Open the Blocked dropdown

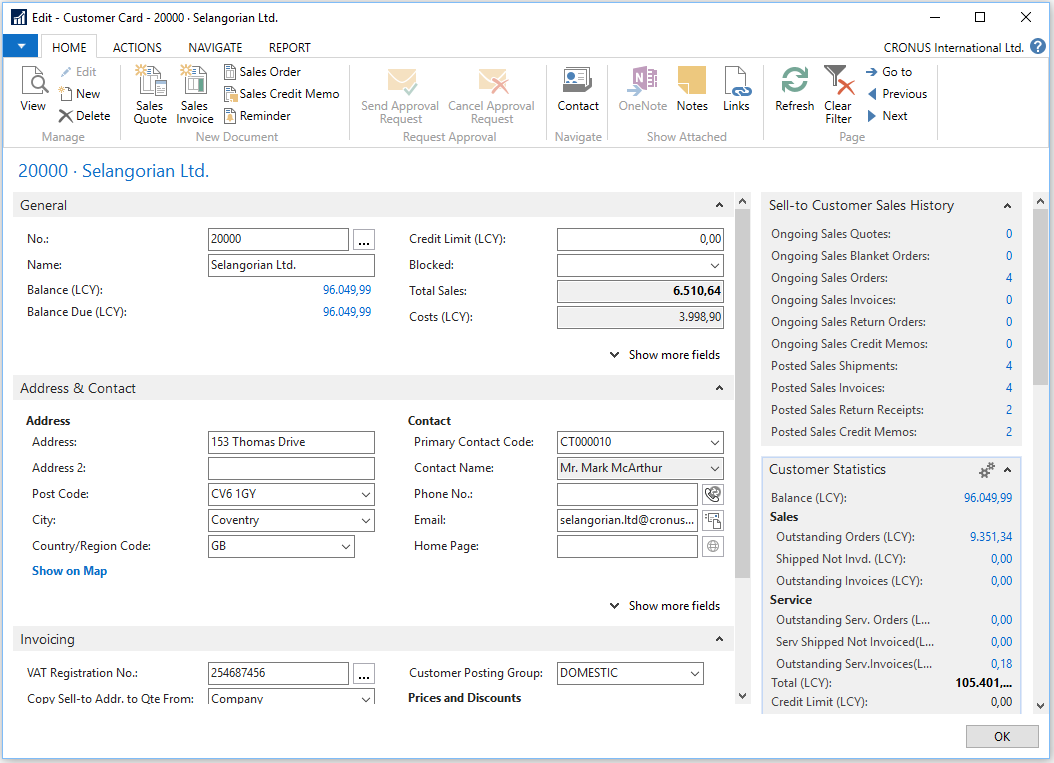tap(715, 266)
